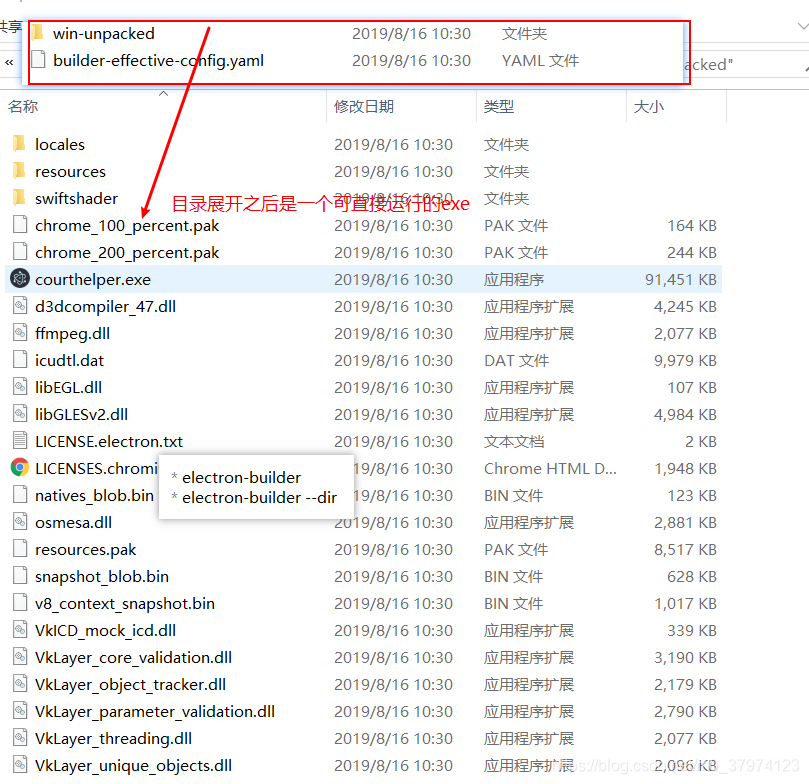
Task: Select the snapshot_blob.bin file name
Action: click(x=102, y=576)
